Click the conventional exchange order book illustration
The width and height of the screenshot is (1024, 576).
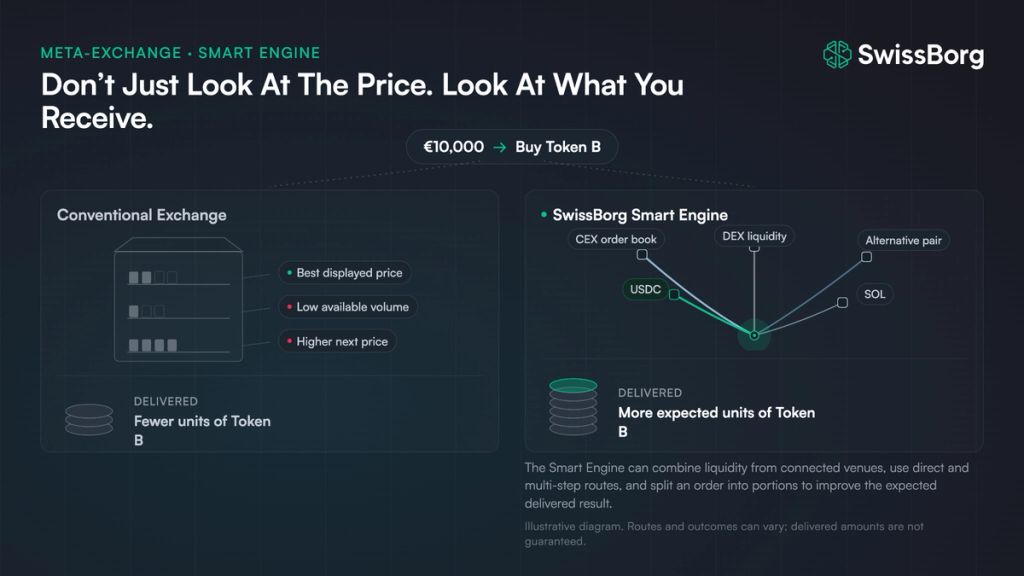click(178, 300)
